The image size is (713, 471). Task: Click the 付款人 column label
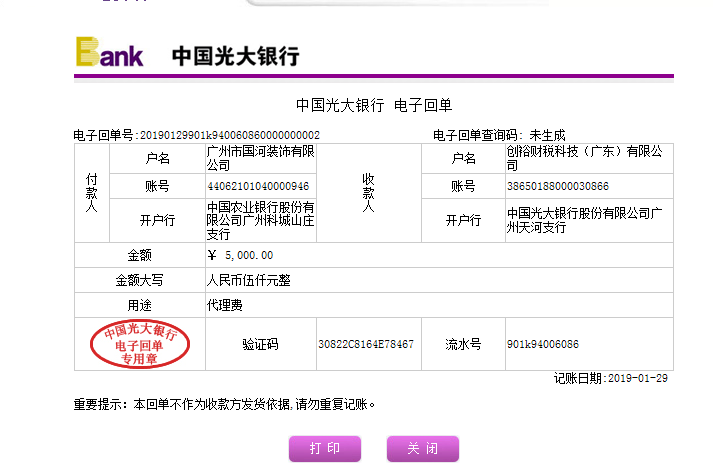[x=91, y=193]
